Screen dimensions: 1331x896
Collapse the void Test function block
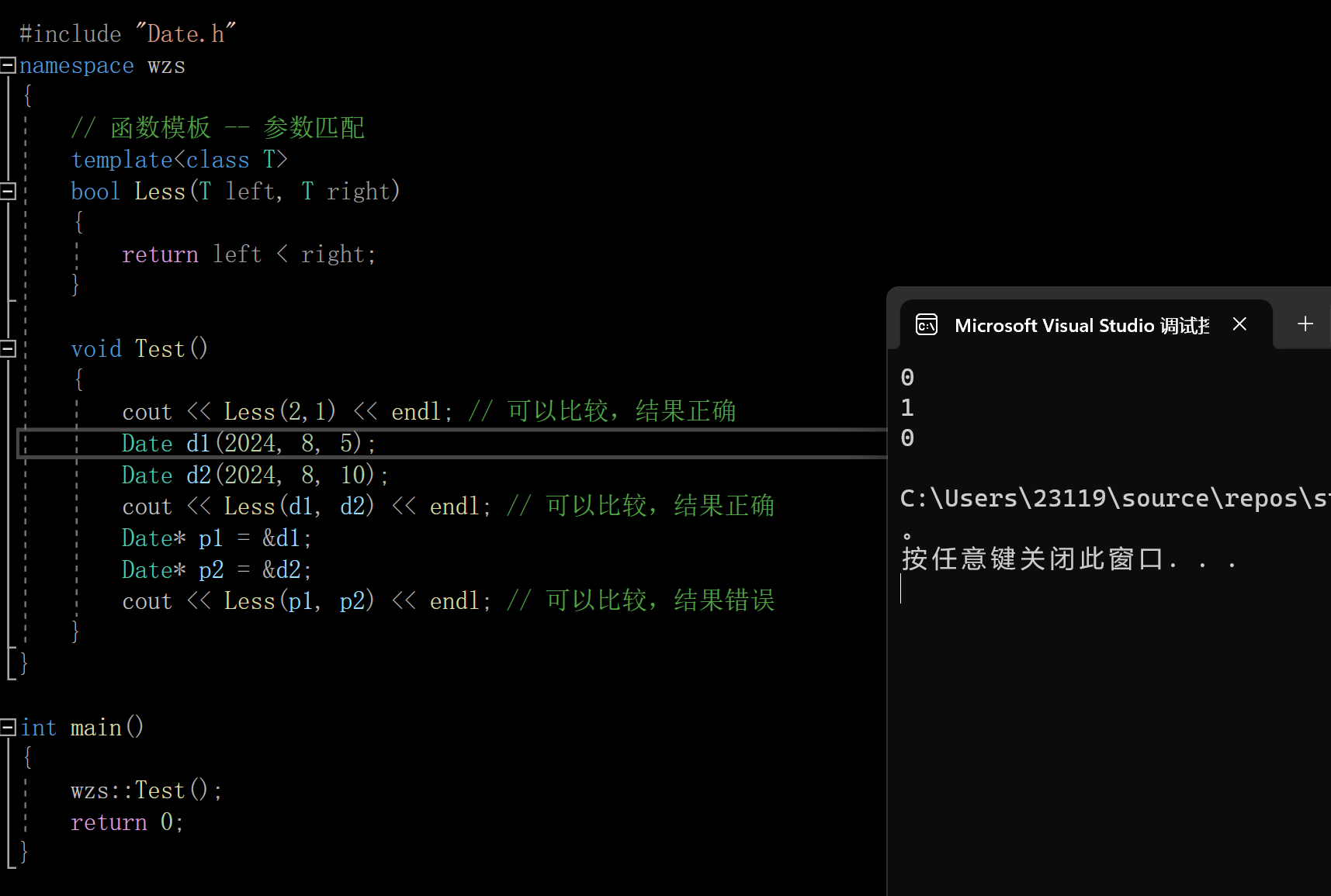(x=8, y=348)
